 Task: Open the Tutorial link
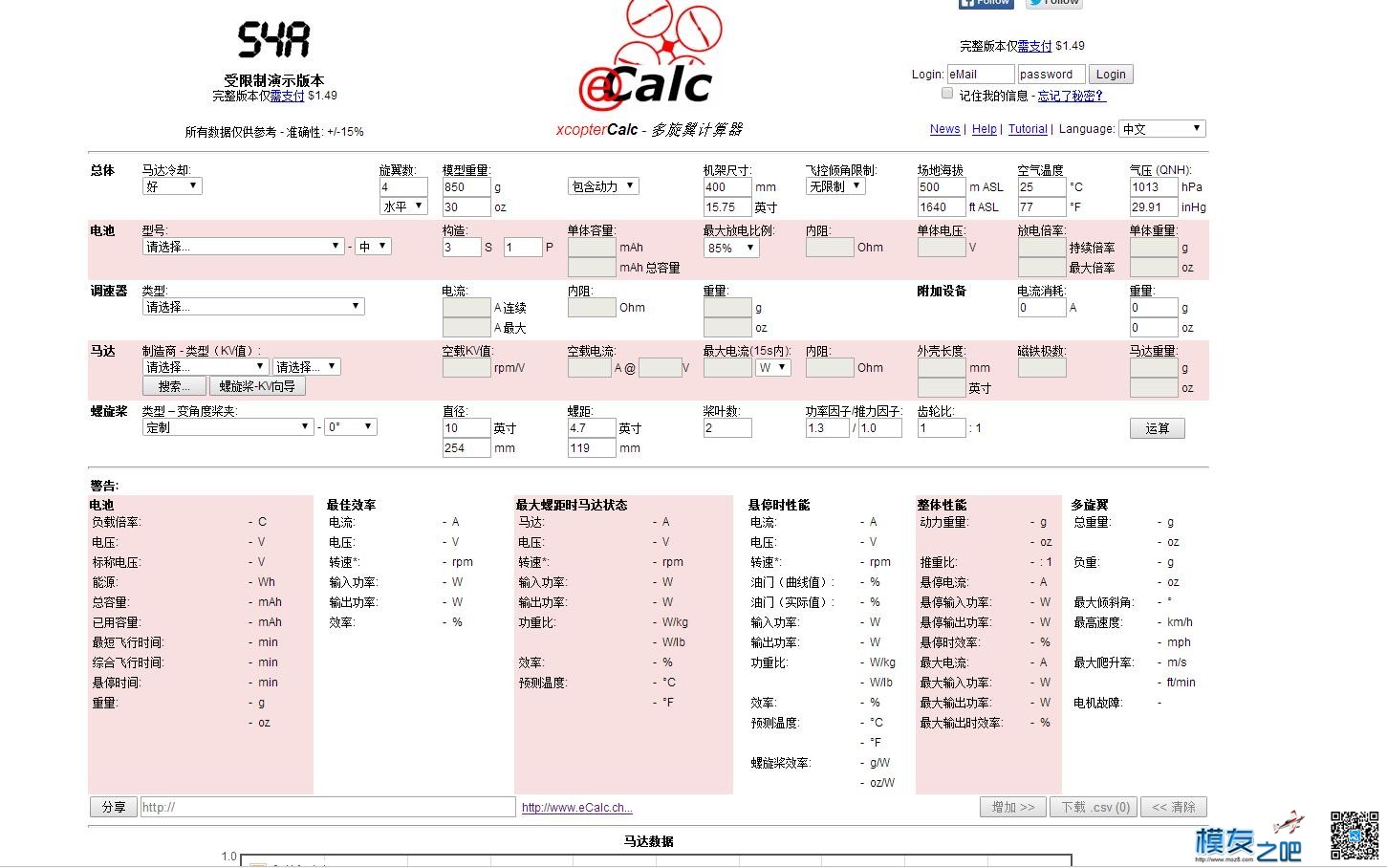[1028, 129]
